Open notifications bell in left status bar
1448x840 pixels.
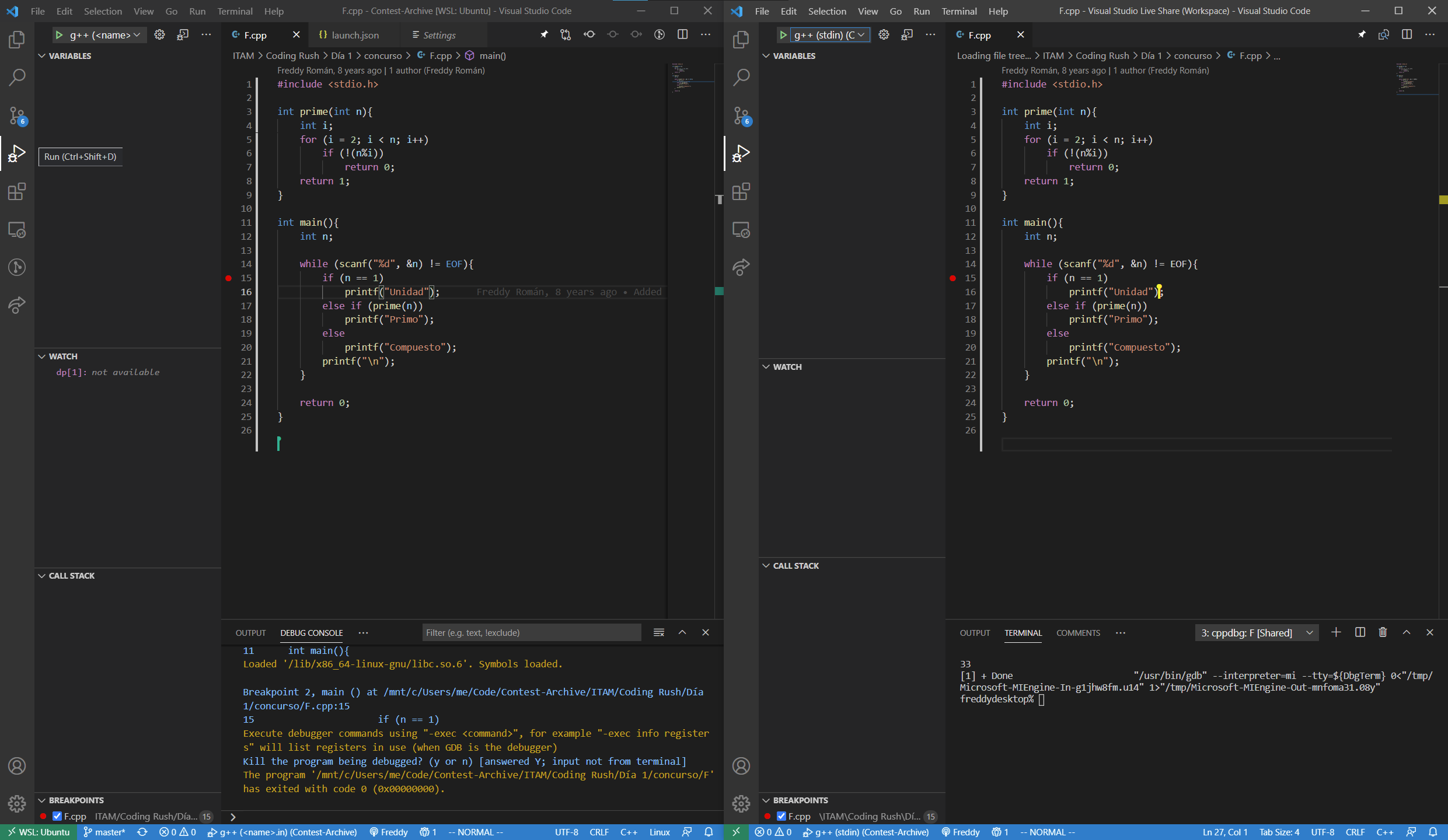click(x=709, y=832)
